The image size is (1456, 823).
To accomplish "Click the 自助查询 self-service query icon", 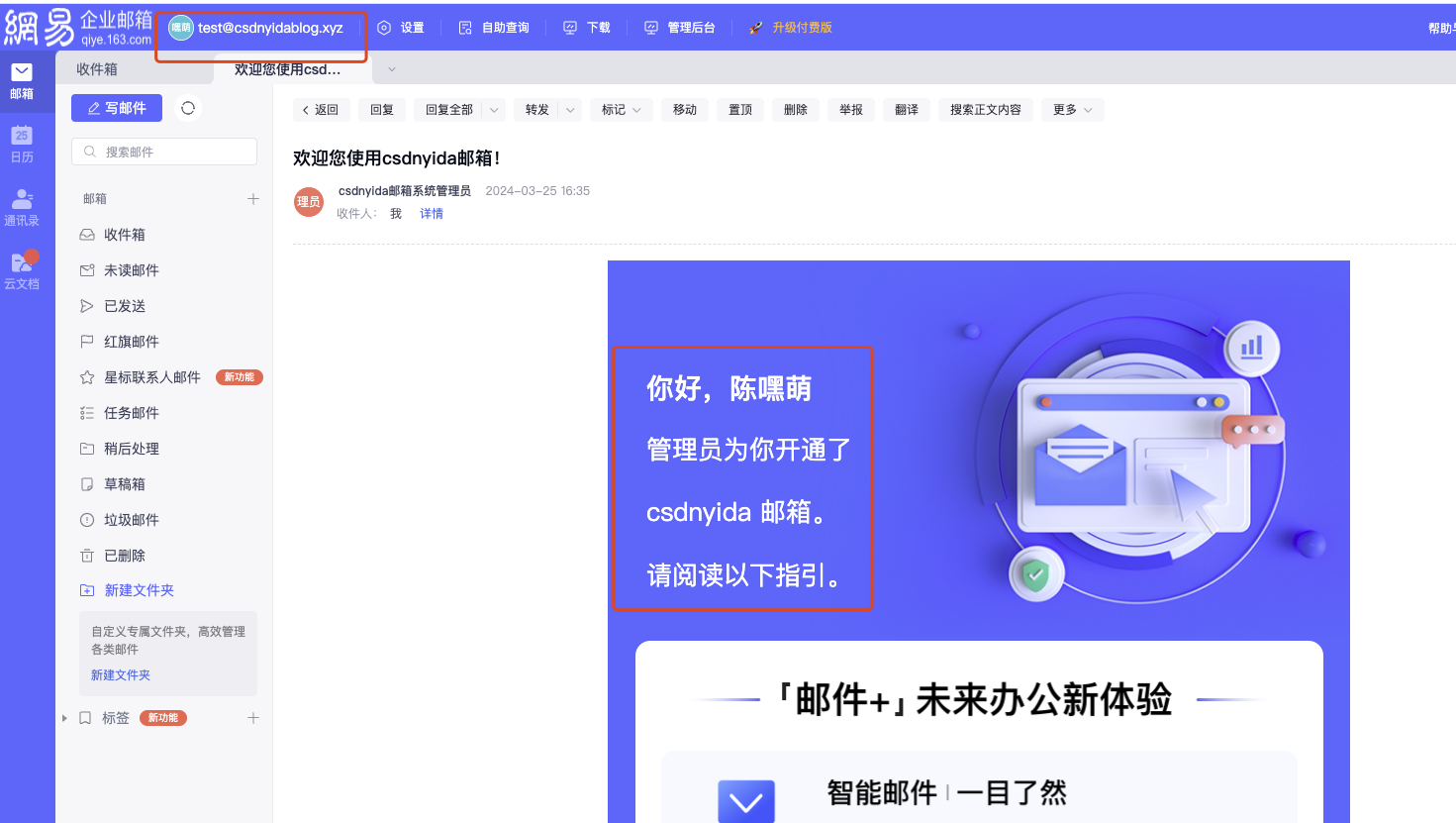I will coord(465,28).
